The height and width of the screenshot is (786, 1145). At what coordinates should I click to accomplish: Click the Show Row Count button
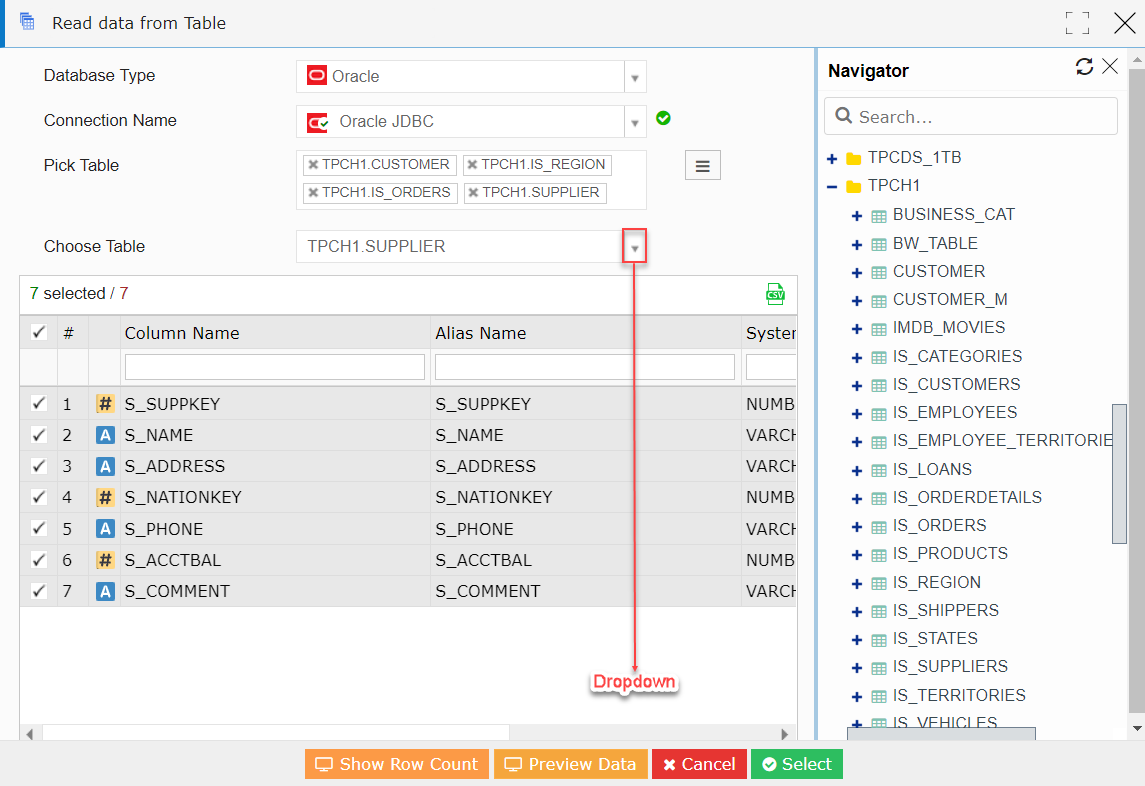396,763
